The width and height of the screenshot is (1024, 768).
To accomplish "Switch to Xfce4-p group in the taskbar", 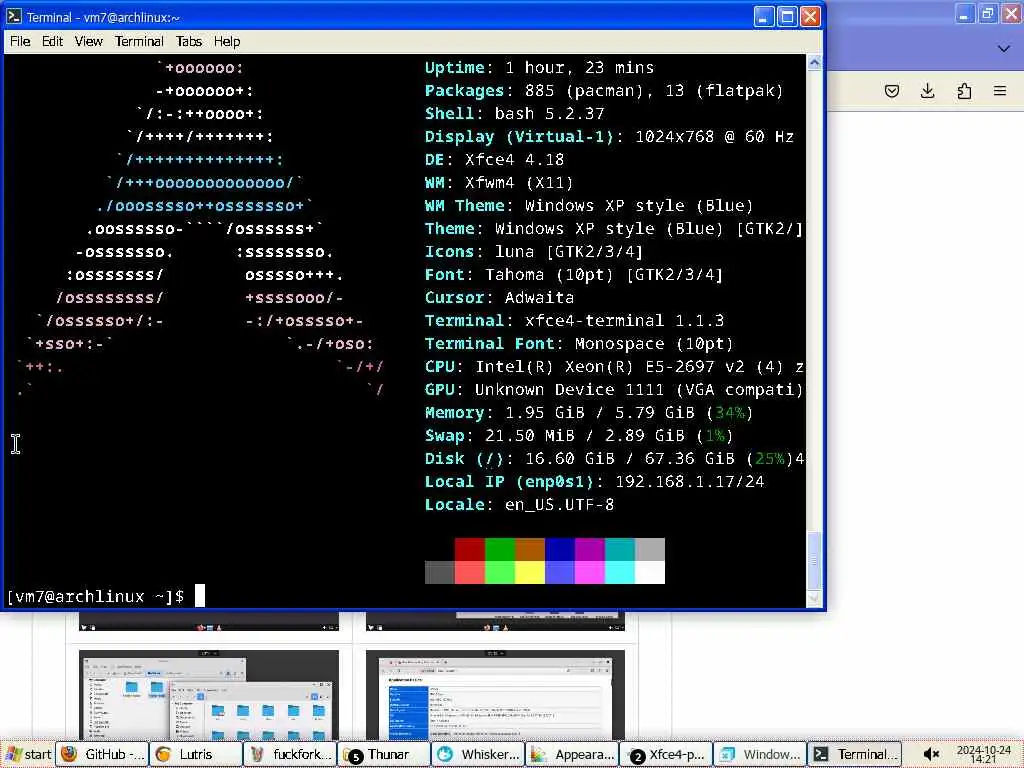I will tap(666, 754).
